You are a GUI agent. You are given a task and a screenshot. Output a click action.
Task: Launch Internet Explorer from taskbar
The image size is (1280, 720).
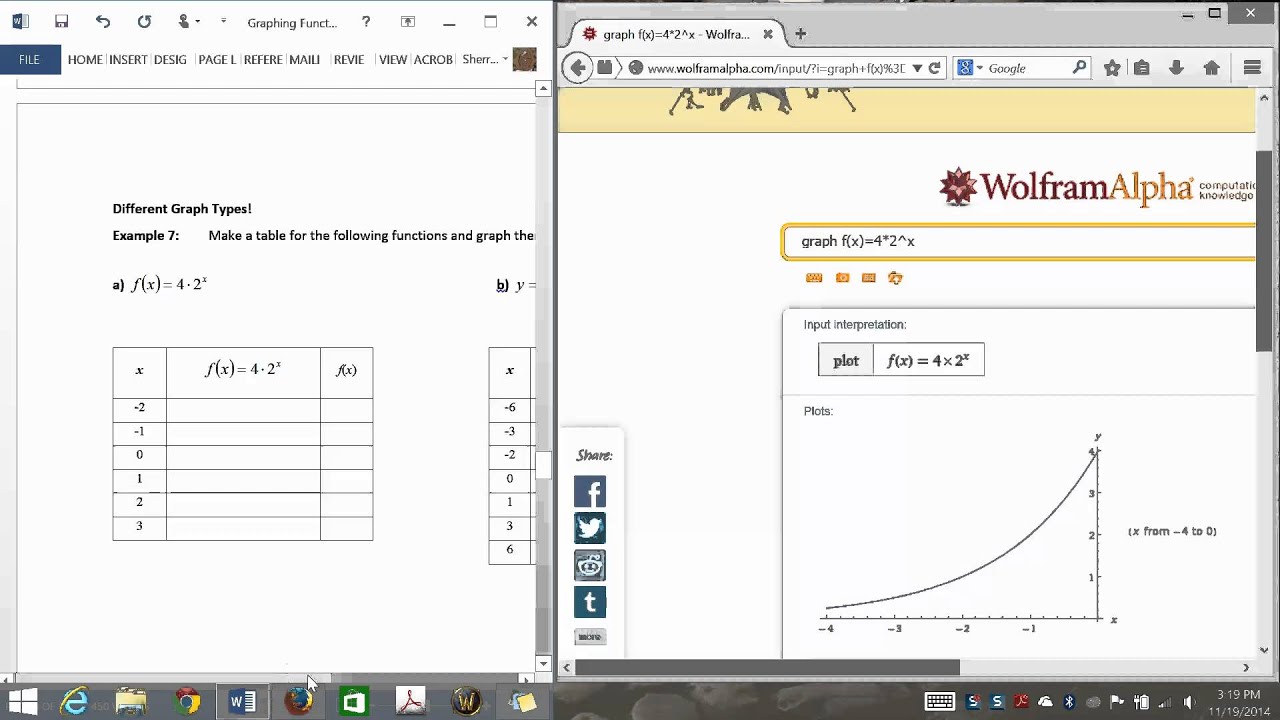click(75, 702)
